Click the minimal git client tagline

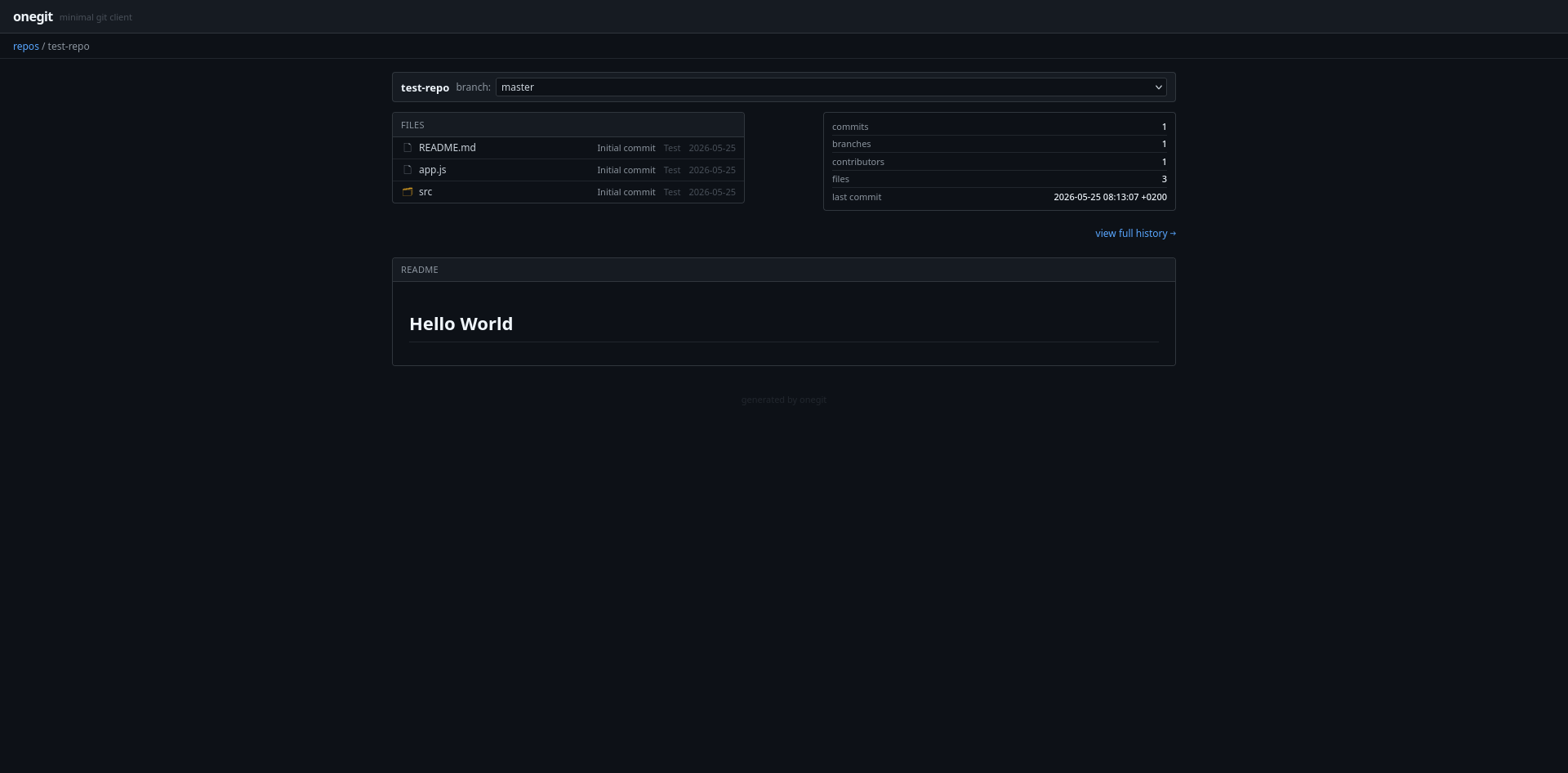pyautogui.click(x=96, y=17)
